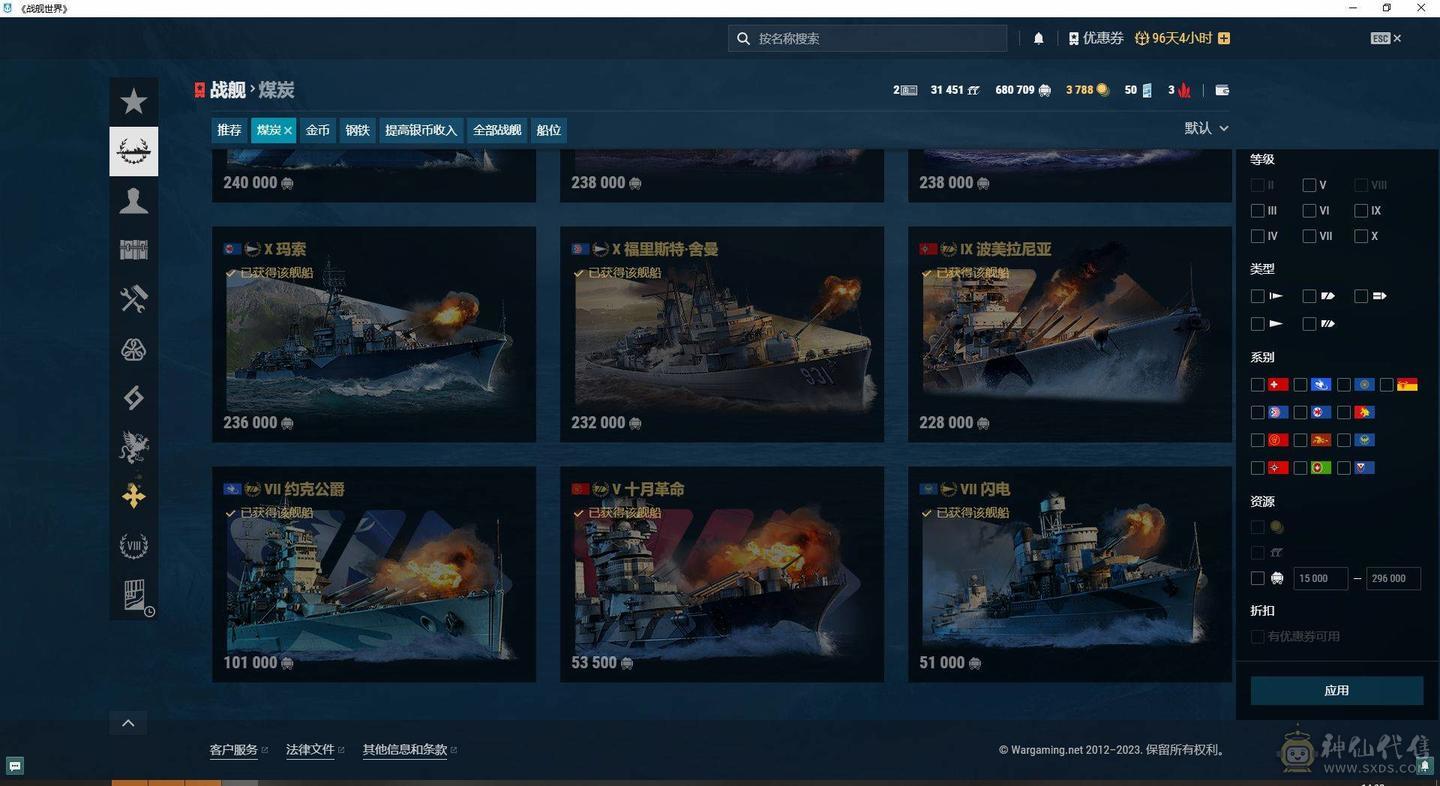Open the VII 约克公爵 ship card

(374, 574)
